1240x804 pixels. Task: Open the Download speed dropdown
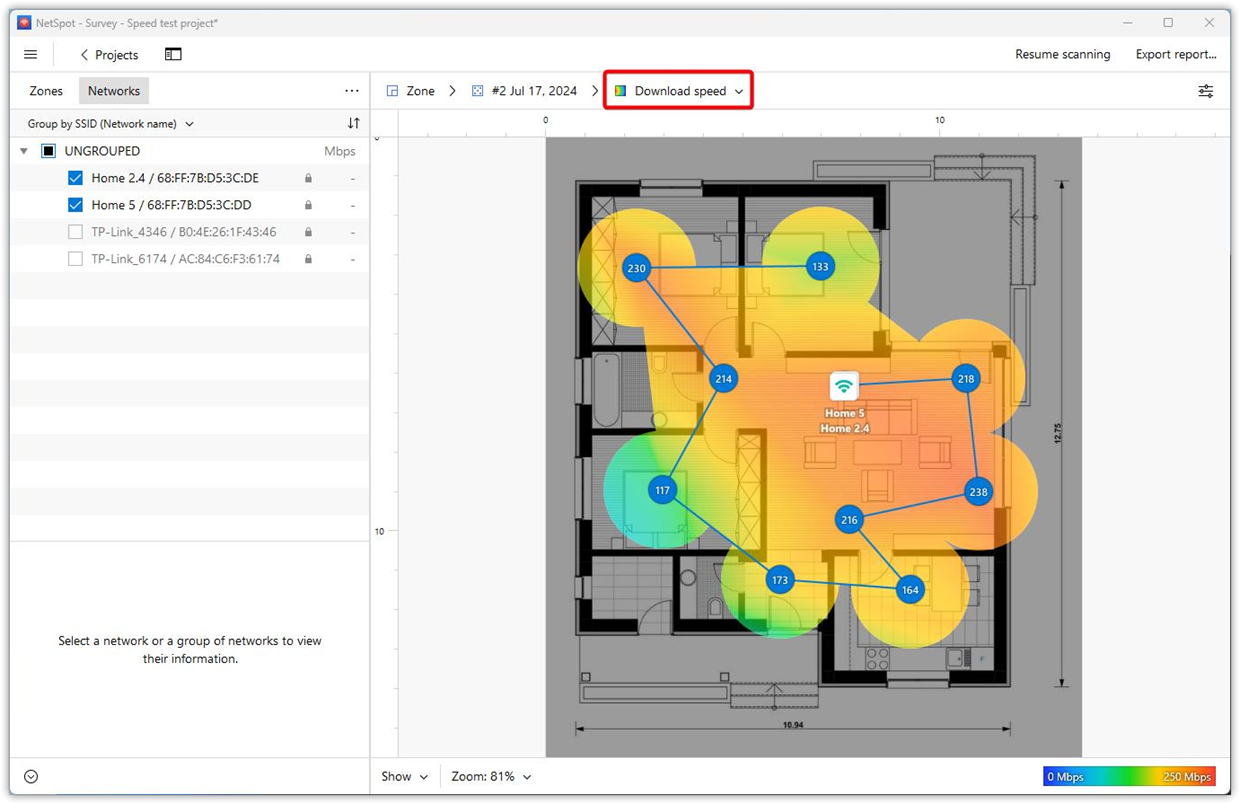tap(678, 90)
